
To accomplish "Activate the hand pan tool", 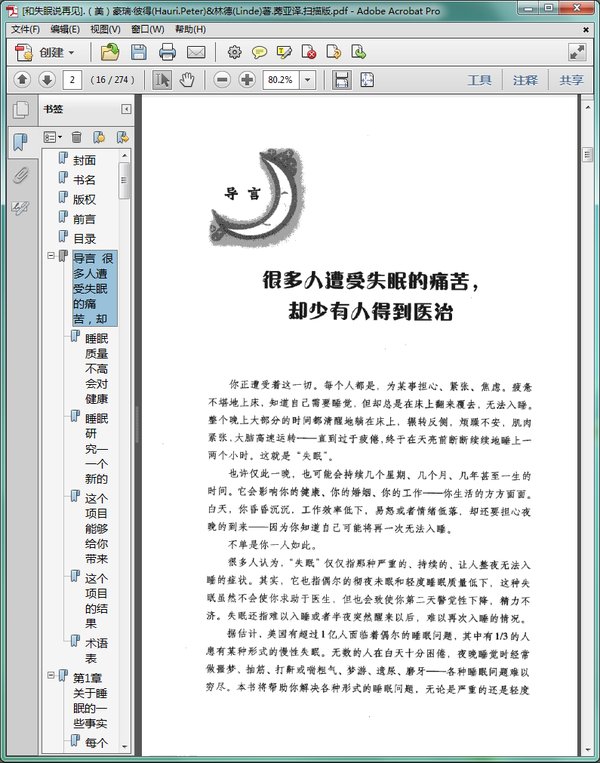I will (187, 79).
